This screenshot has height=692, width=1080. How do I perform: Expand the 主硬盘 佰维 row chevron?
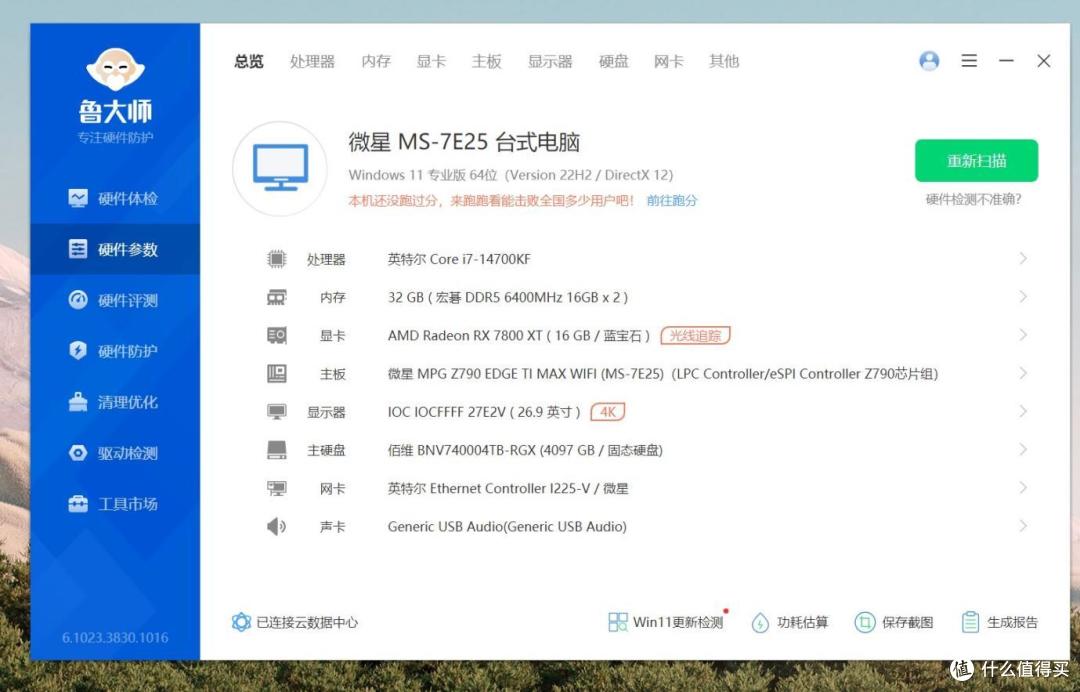pos(1023,450)
